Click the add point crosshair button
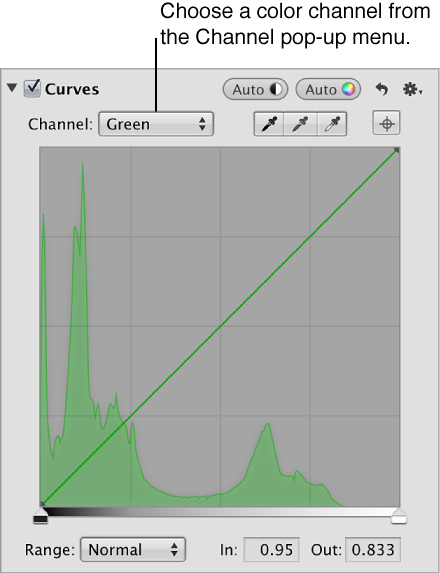This screenshot has height=574, width=440. pyautogui.click(x=387, y=123)
